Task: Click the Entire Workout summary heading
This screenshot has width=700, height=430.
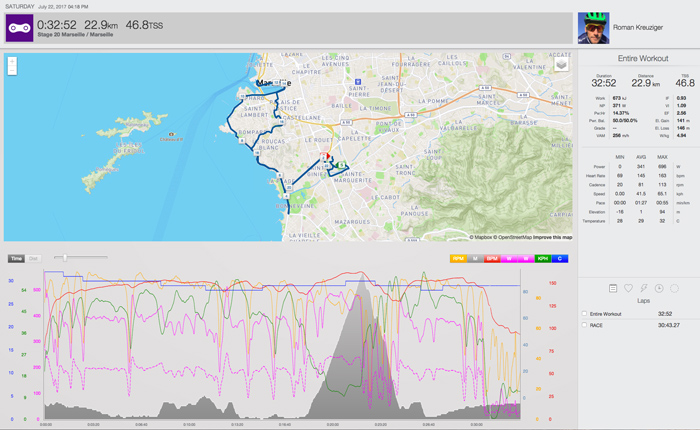Action: tap(643, 58)
